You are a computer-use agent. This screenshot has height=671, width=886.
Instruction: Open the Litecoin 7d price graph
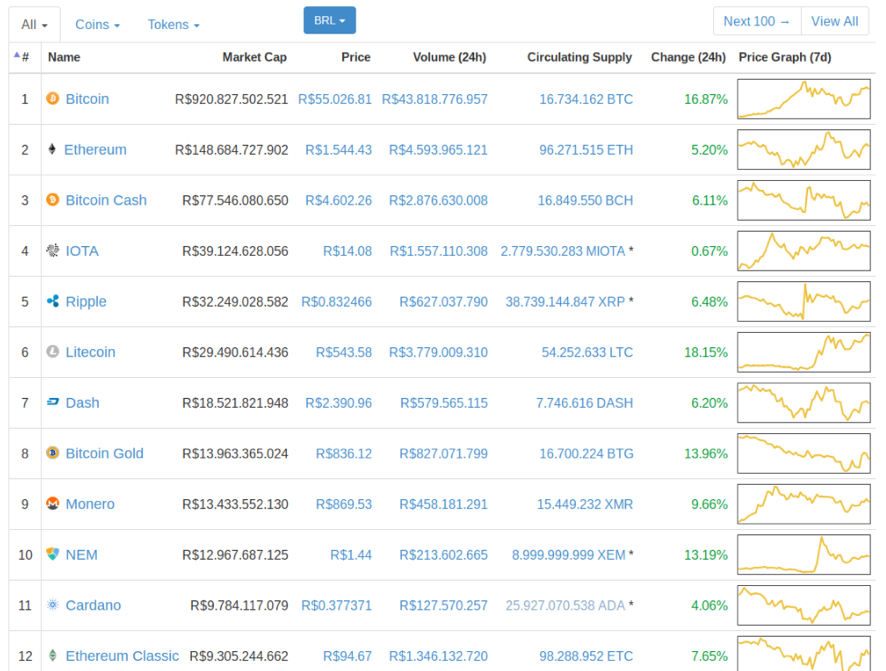(x=804, y=352)
